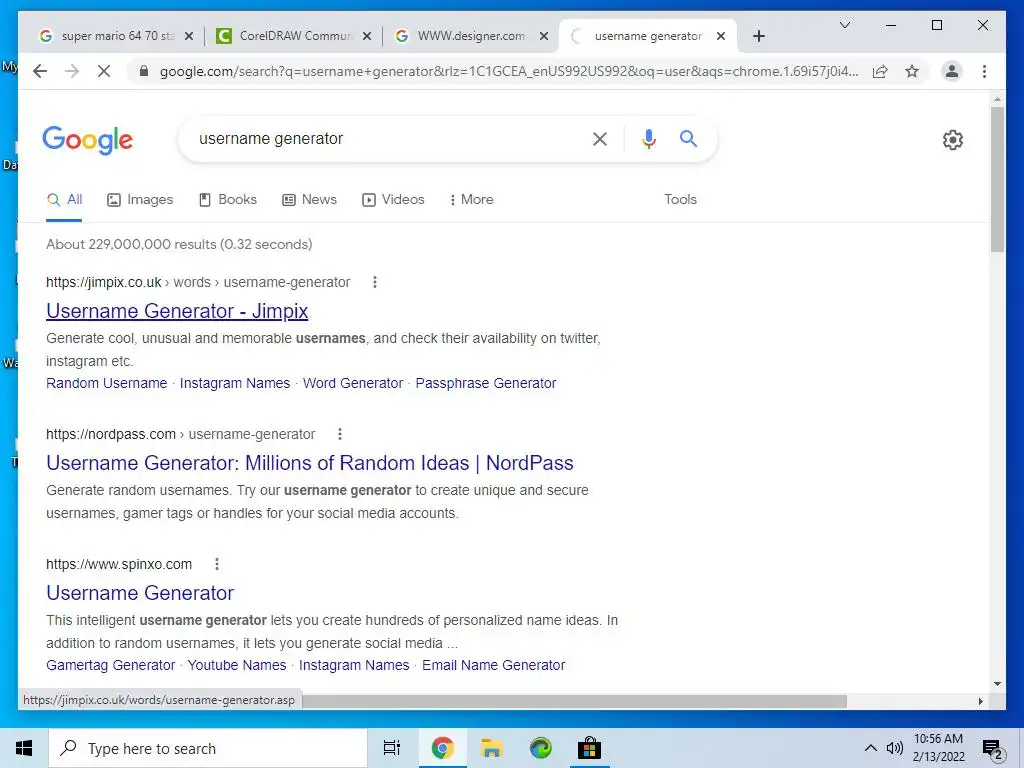
Task: Expand the More search filters menu
Action: 472,199
